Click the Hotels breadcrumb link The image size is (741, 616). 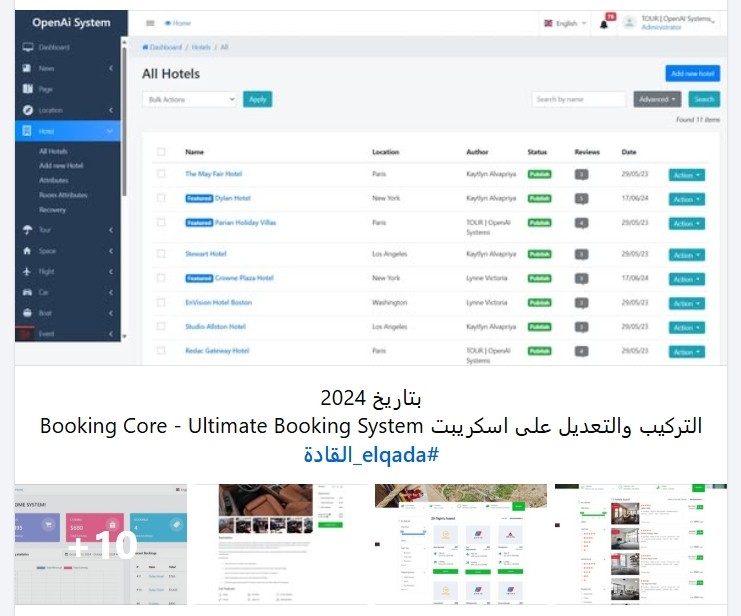tap(201, 47)
